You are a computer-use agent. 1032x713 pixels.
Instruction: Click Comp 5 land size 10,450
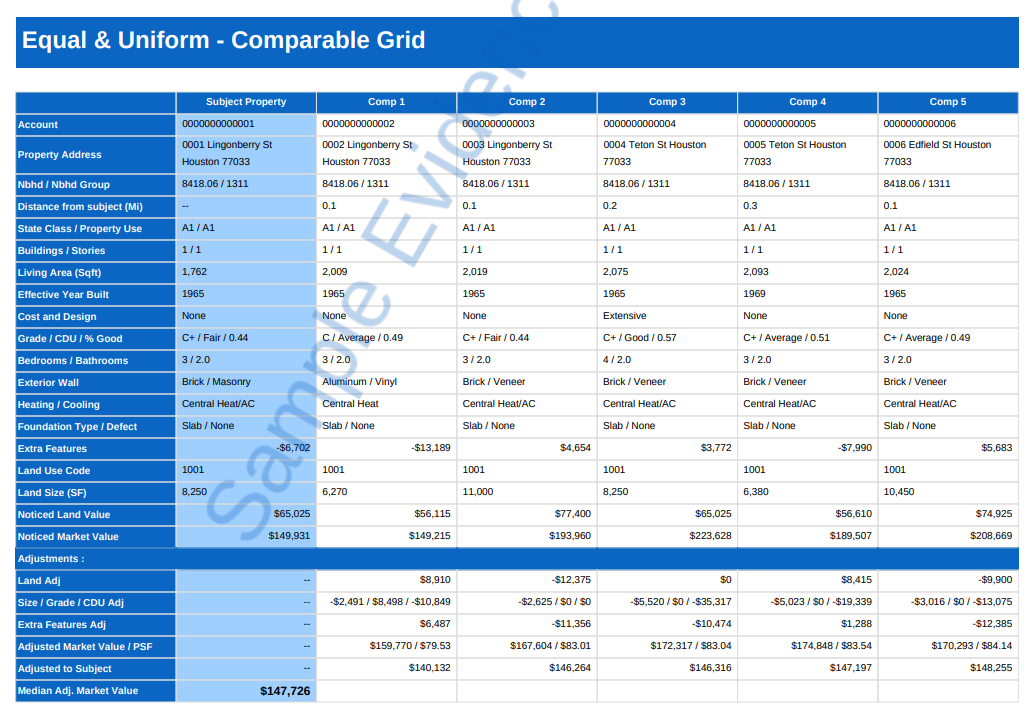(x=899, y=492)
